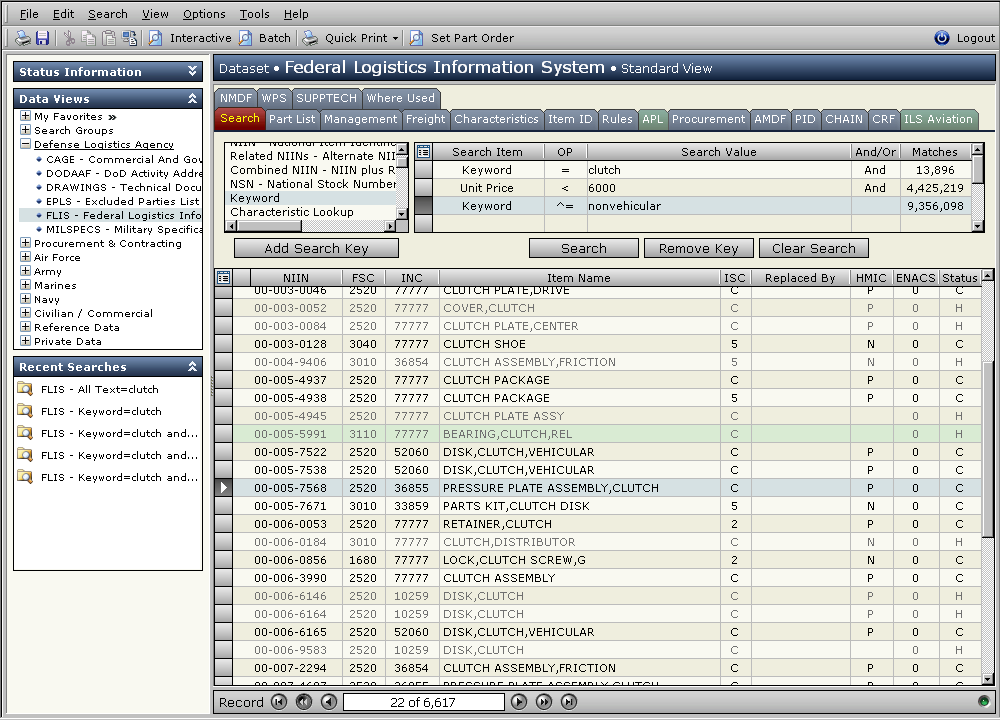Expand the Status Information panel

pos(193,72)
